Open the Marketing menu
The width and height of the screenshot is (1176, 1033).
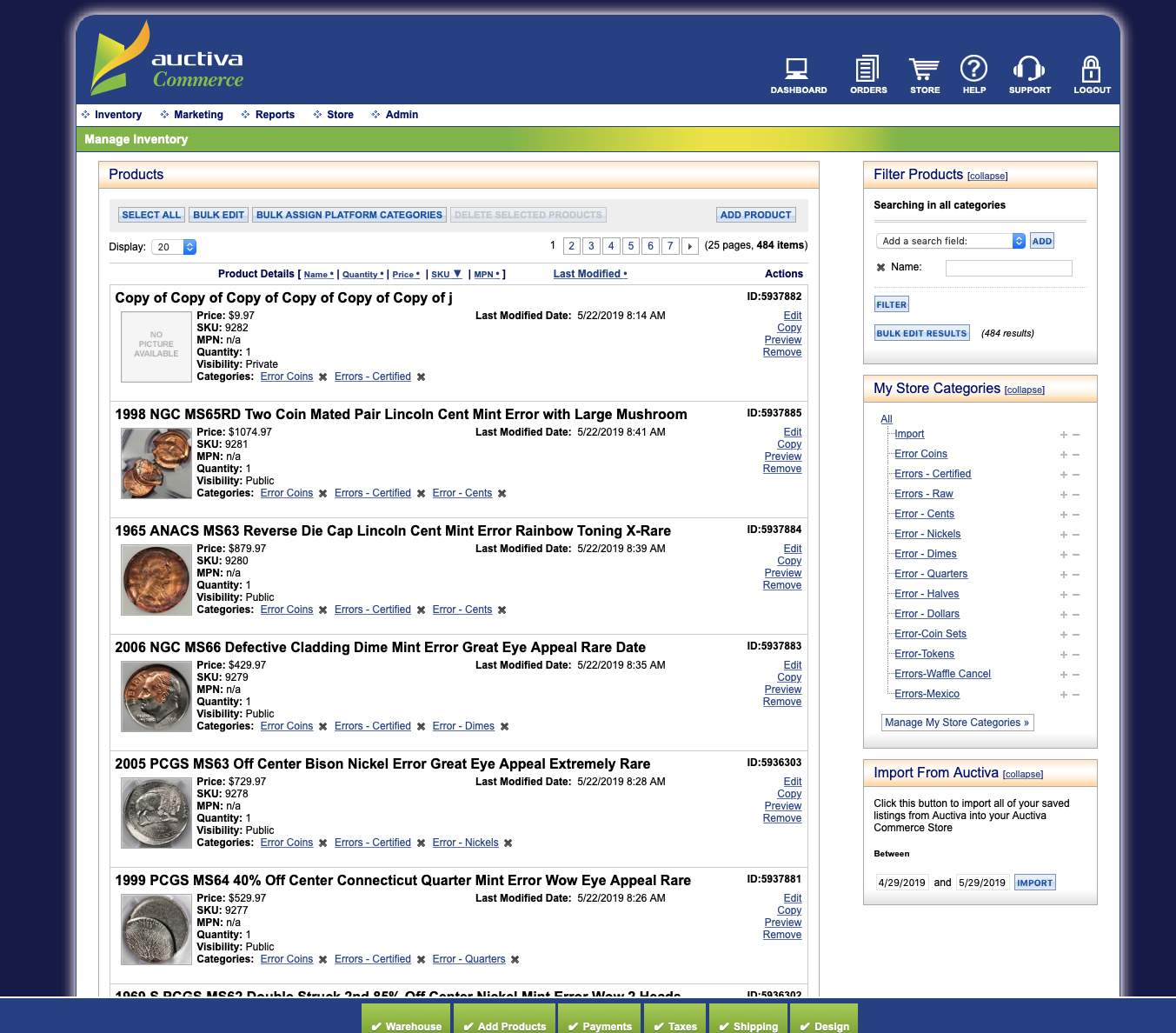click(x=198, y=115)
